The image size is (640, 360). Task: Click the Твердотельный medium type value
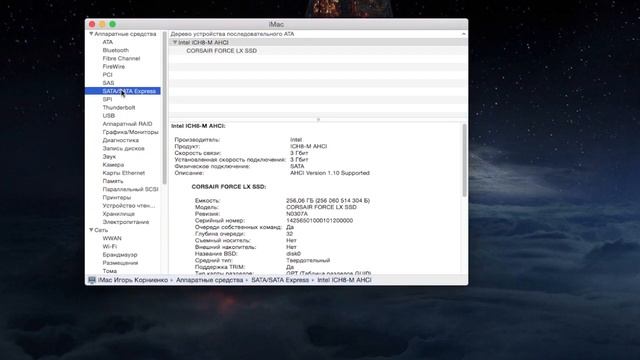[308, 260]
